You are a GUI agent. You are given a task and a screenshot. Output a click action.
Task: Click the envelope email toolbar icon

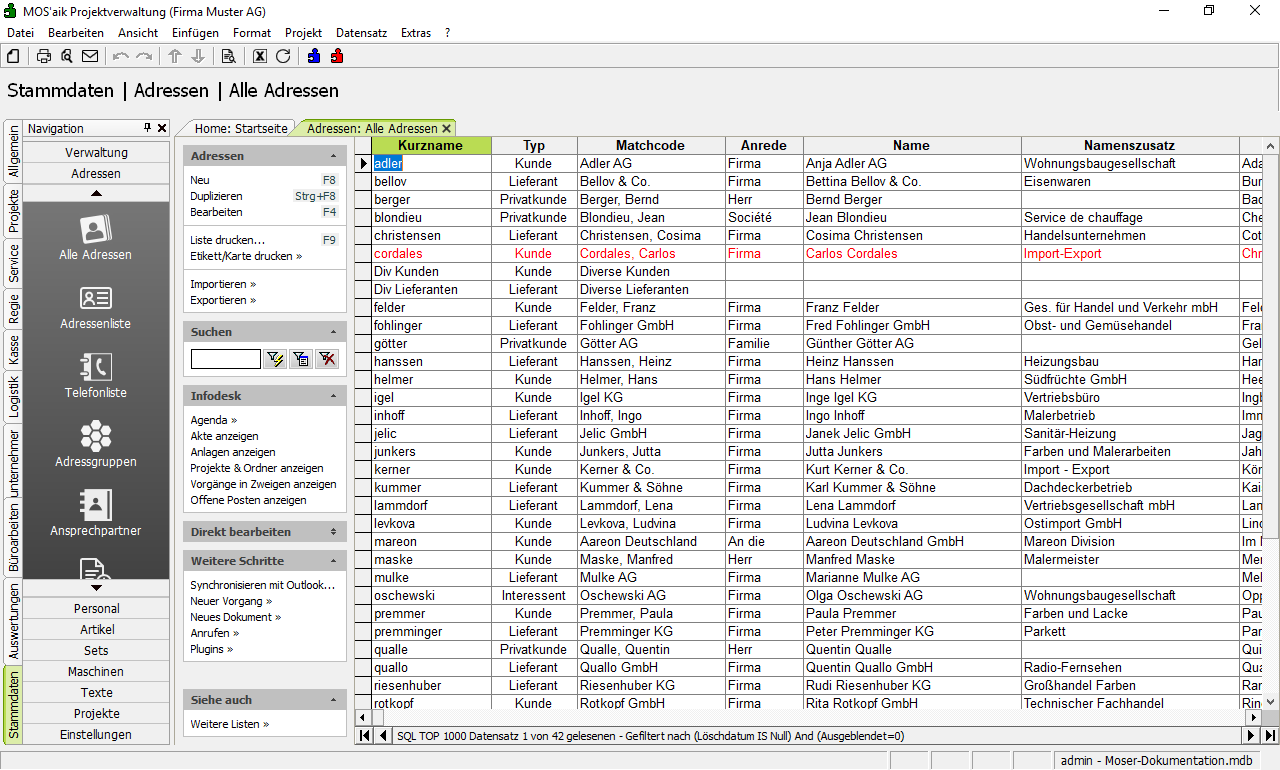pos(90,56)
